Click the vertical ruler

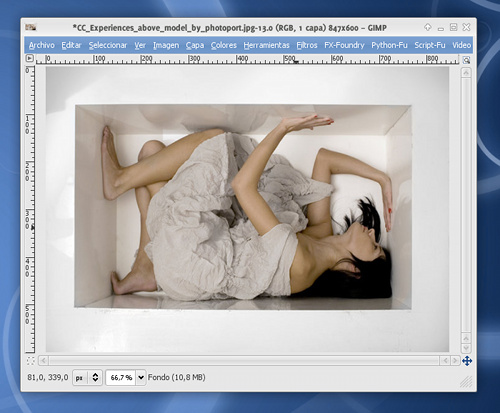30,209
